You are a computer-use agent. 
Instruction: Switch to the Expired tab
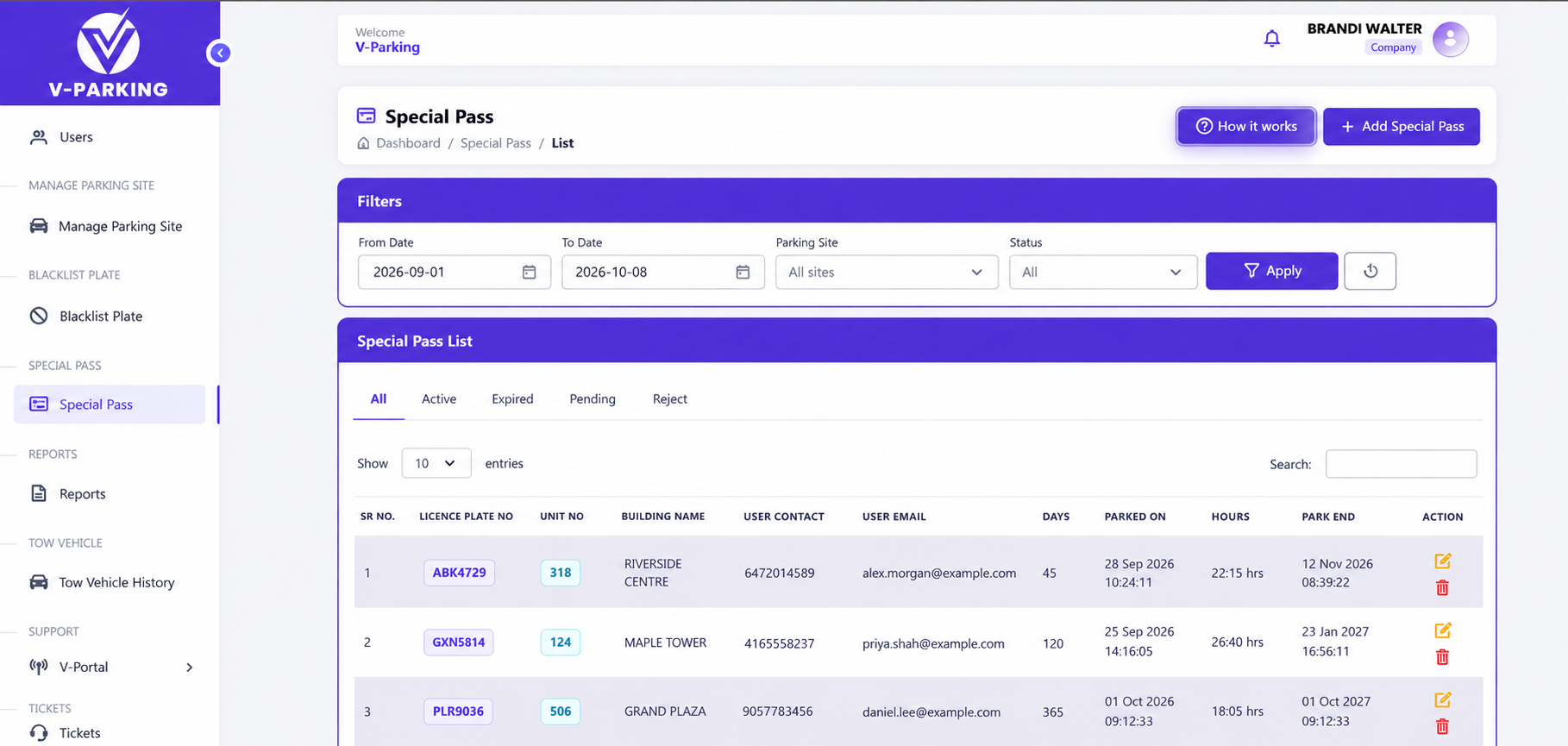click(512, 399)
